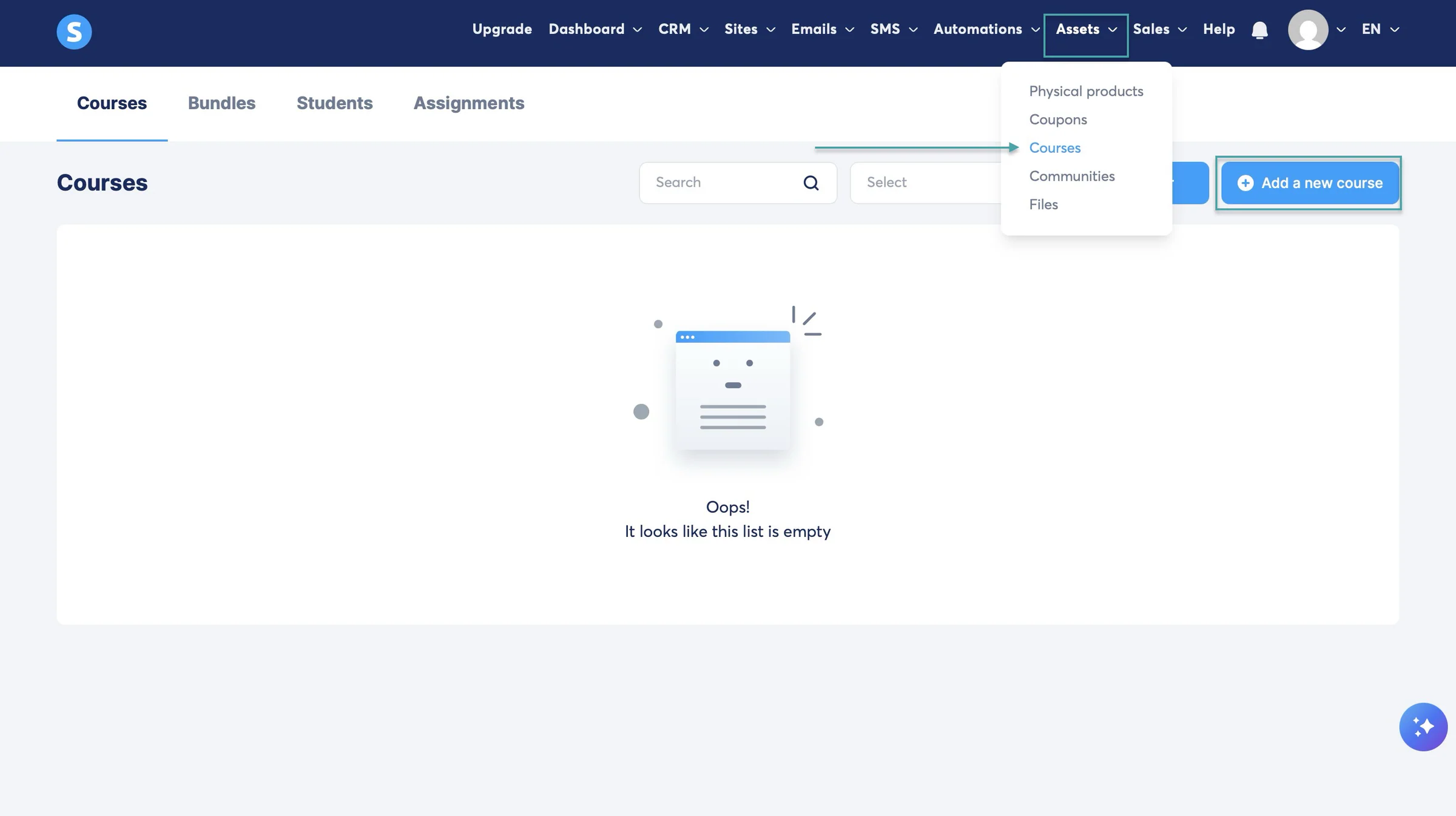The height and width of the screenshot is (816, 1456).
Task: Choose Physical products from Assets menu
Action: coord(1086,91)
